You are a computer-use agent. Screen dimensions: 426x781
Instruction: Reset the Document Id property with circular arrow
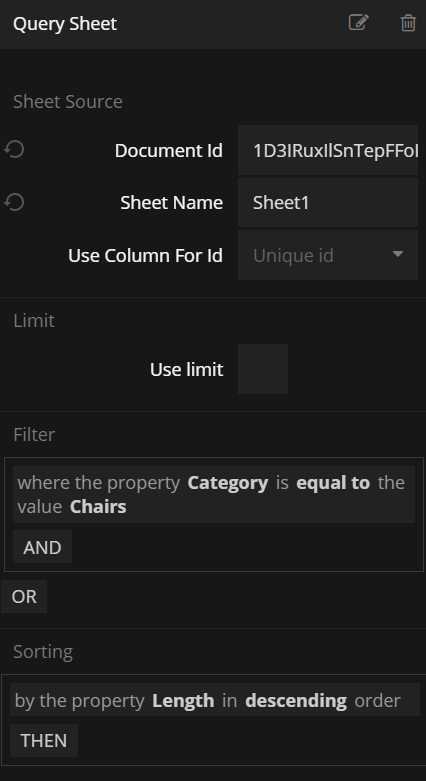click(x=14, y=149)
